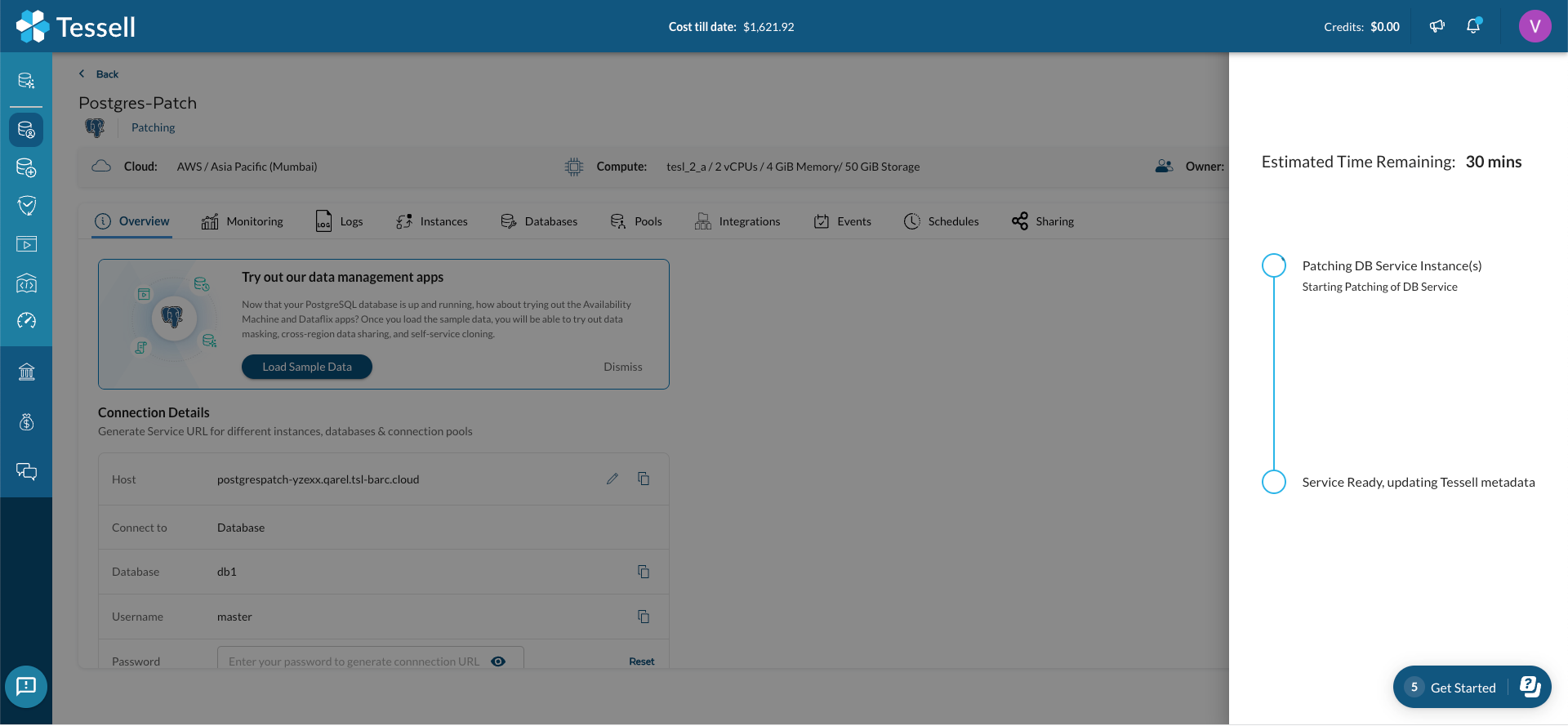The width and height of the screenshot is (1568, 726).
Task: Open the notifications bell
Action: 1473,26
